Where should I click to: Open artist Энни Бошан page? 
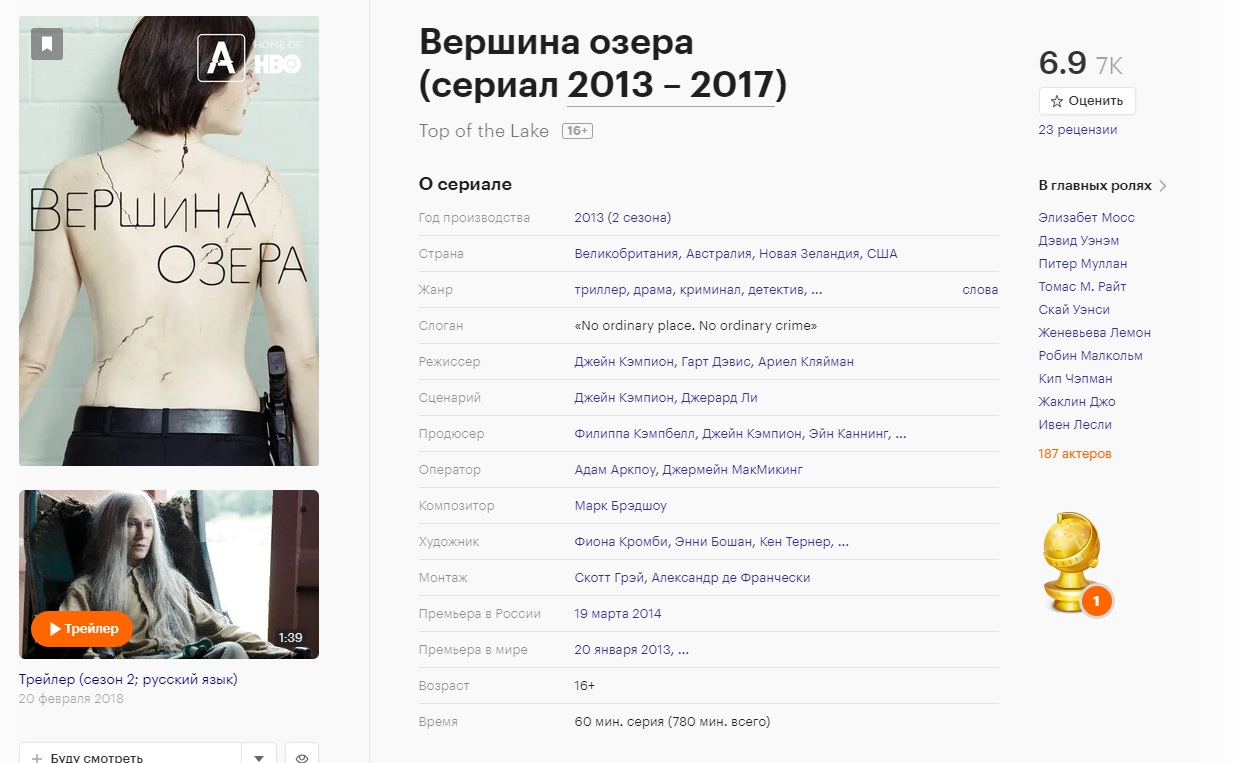point(713,542)
